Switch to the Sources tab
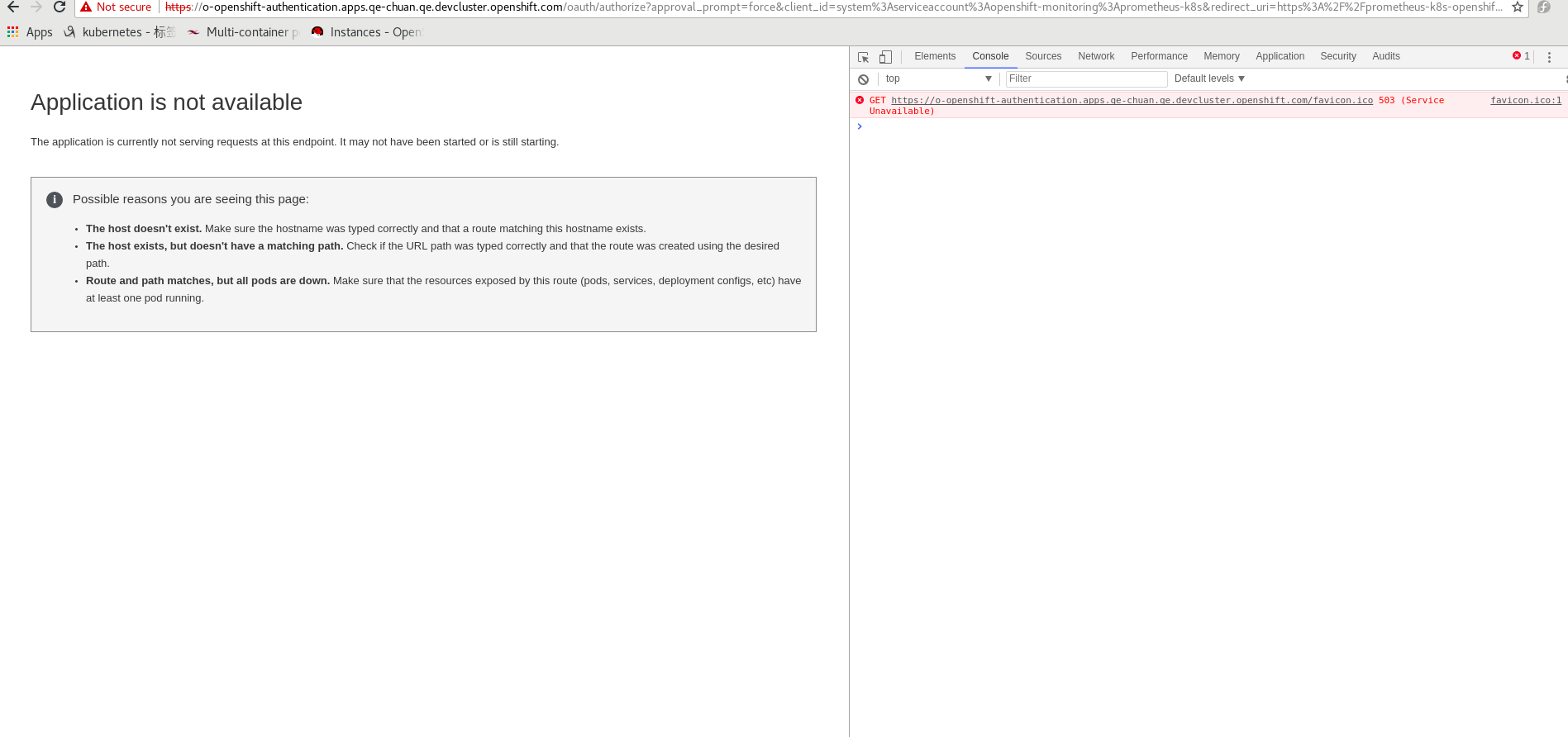This screenshot has width=1568, height=737. point(1043,56)
